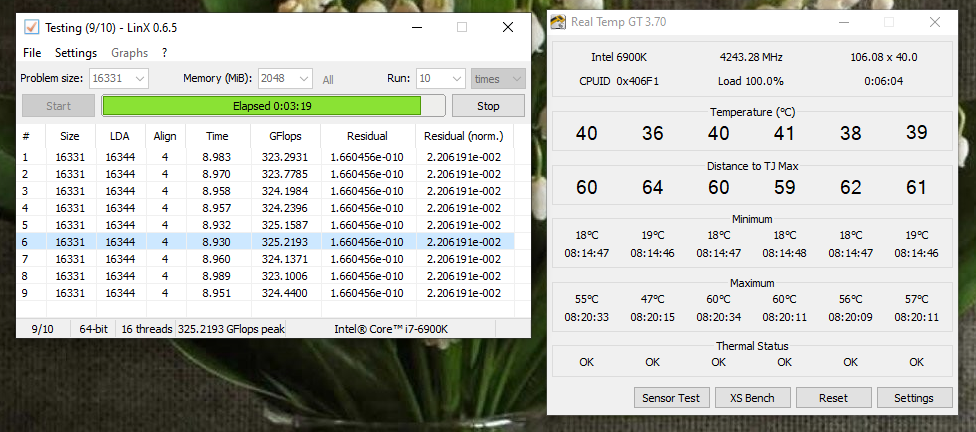Viewport: 976px width, 432px height.
Task: Select highlighted row with GFlops 325.2193
Action: [266, 242]
